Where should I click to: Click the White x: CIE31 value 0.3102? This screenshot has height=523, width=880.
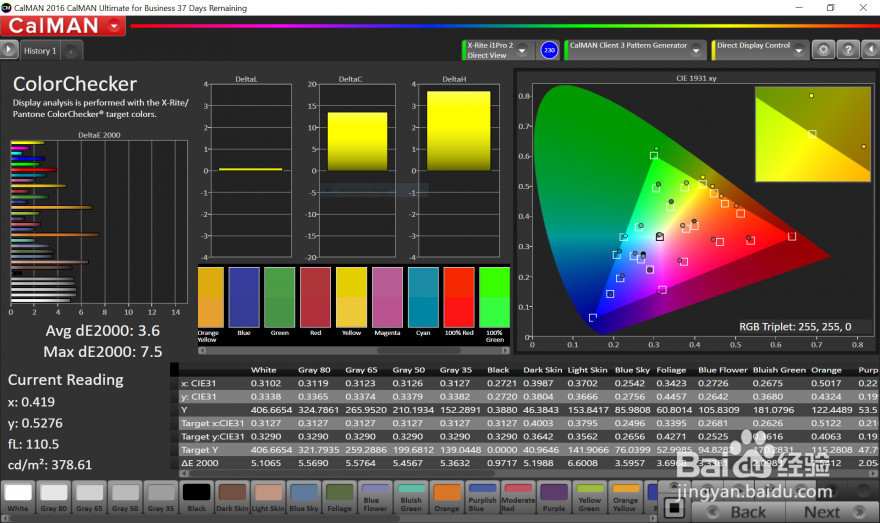(265, 383)
